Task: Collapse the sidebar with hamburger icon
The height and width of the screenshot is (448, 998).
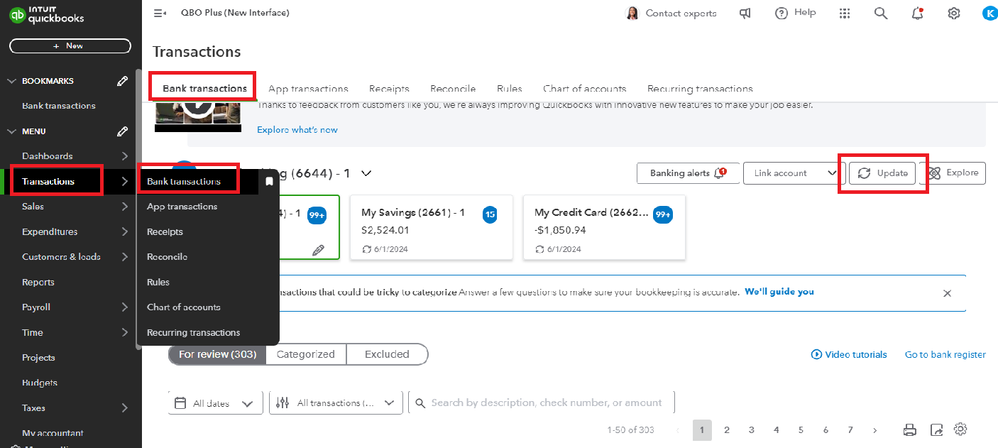Action: (x=160, y=13)
